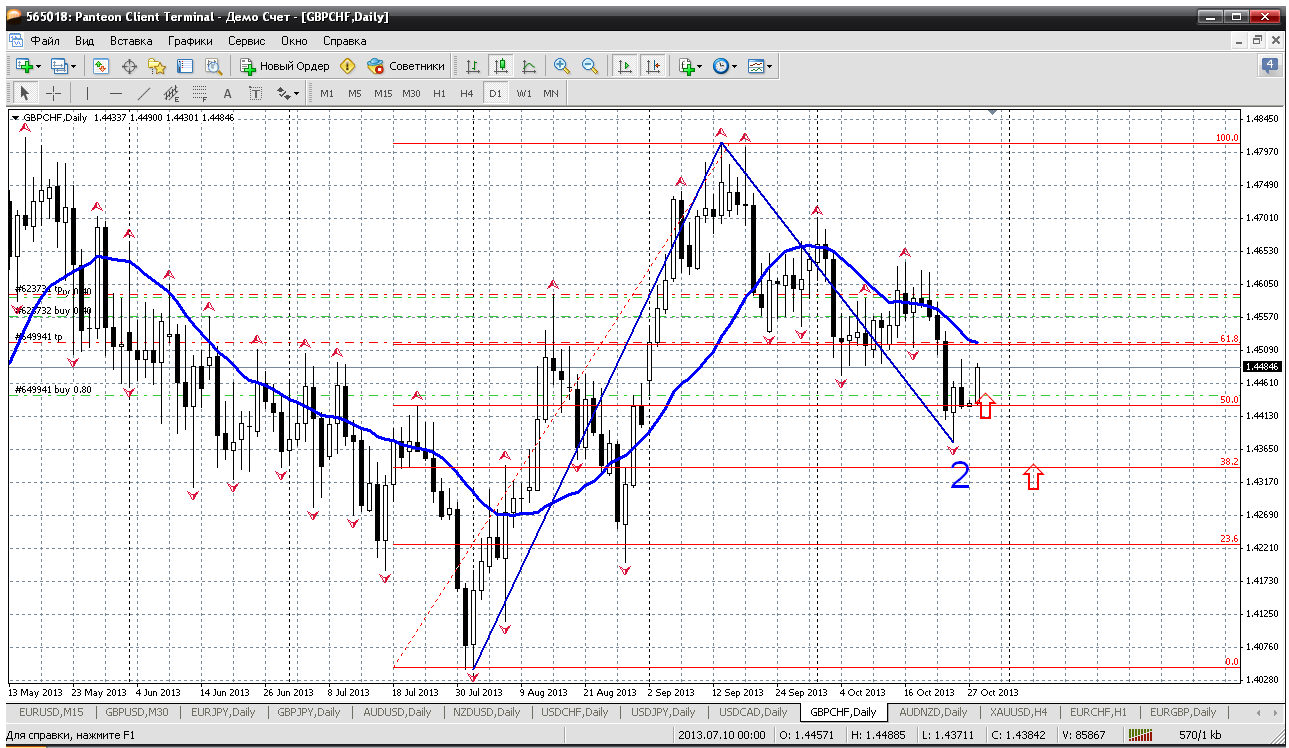Open the Market Watch window icon
Viewport: 1289px width, 748px height.
(101, 66)
